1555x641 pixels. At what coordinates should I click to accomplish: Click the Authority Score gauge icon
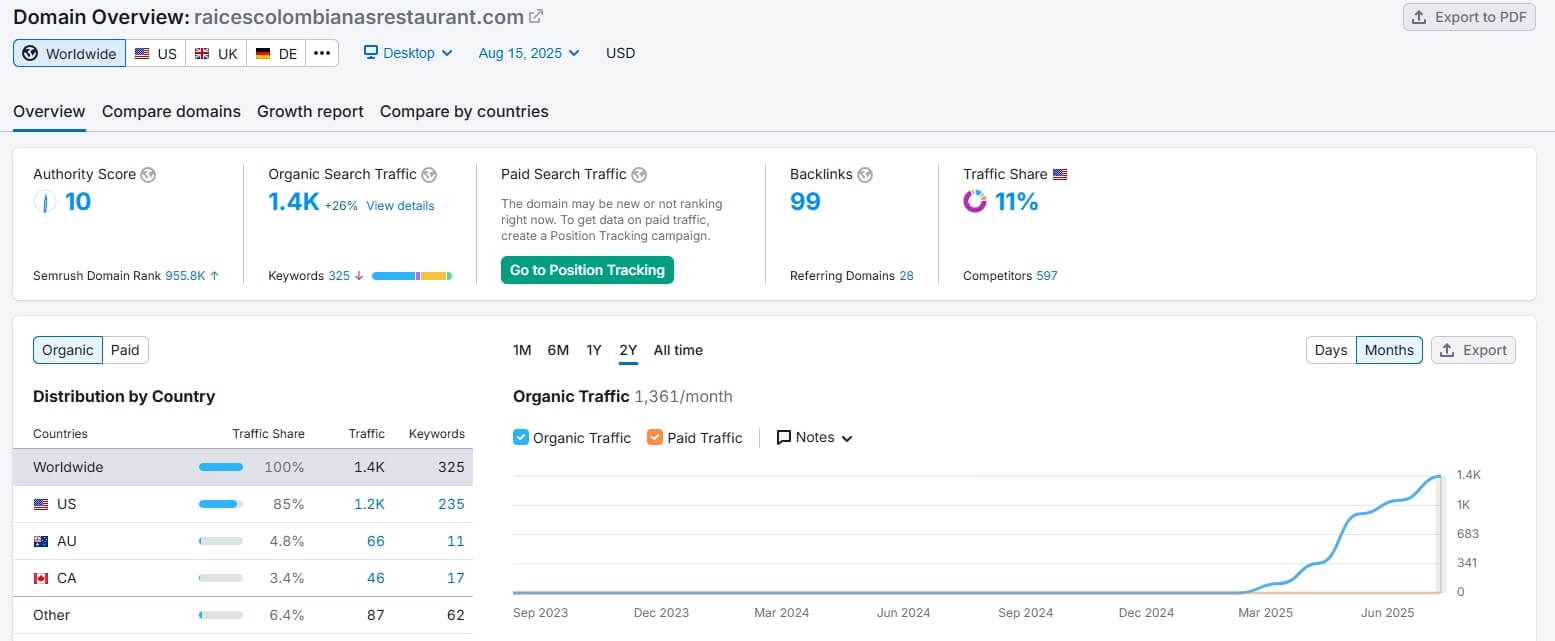click(45, 202)
